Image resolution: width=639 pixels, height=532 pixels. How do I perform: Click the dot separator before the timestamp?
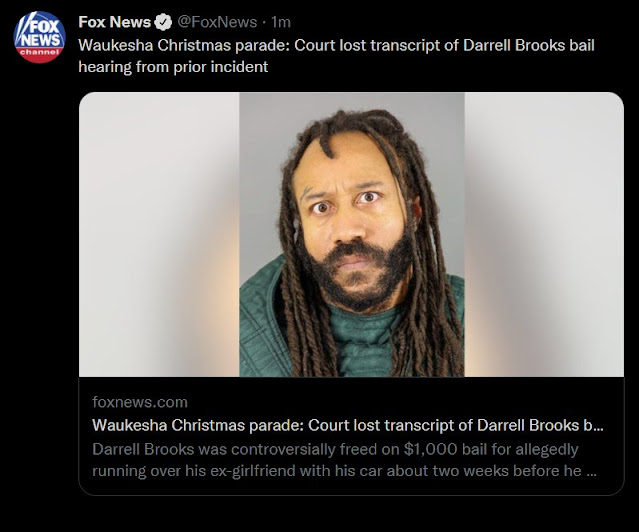pyautogui.click(x=264, y=23)
